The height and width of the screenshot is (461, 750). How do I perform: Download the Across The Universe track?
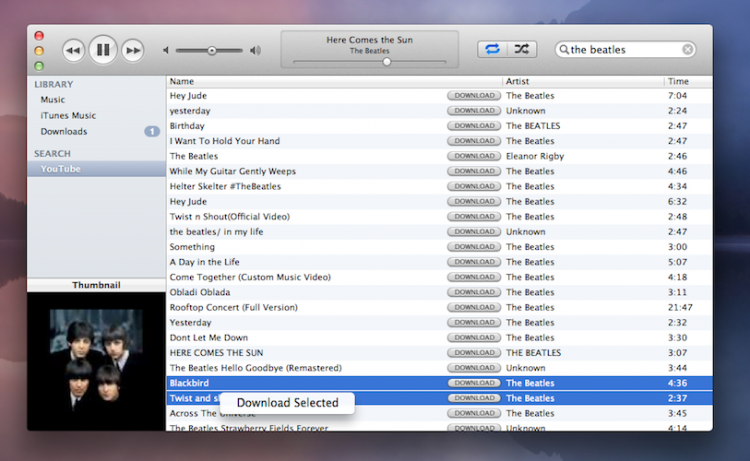(474, 413)
